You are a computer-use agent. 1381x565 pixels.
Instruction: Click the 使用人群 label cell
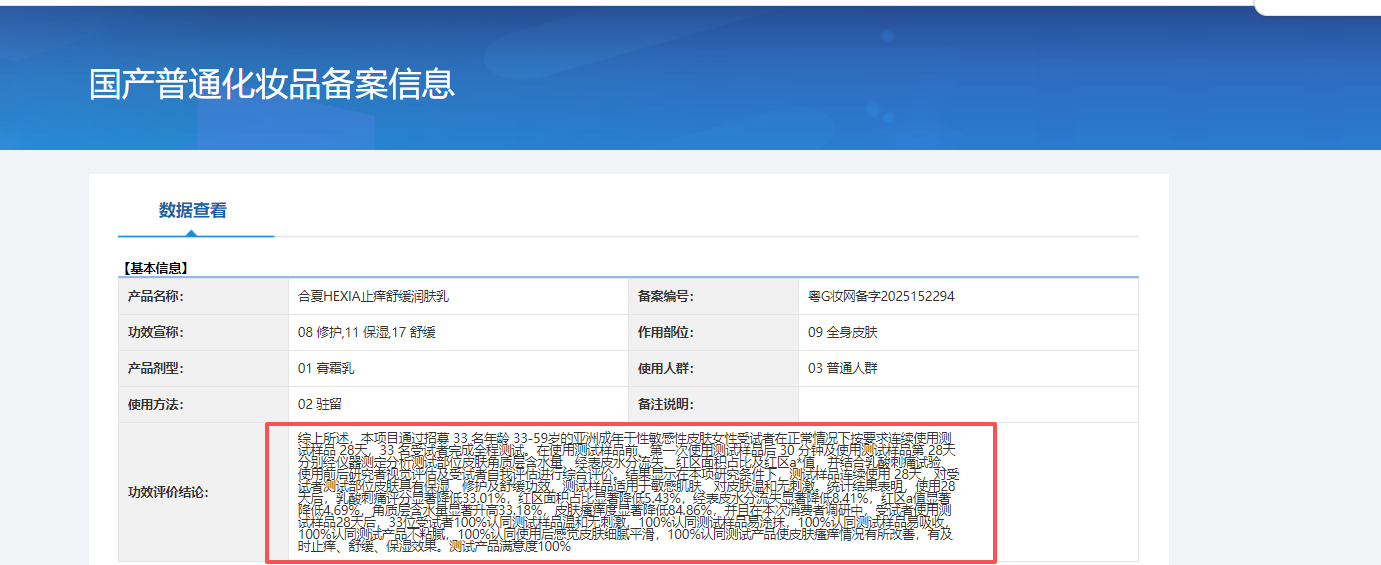[666, 368]
